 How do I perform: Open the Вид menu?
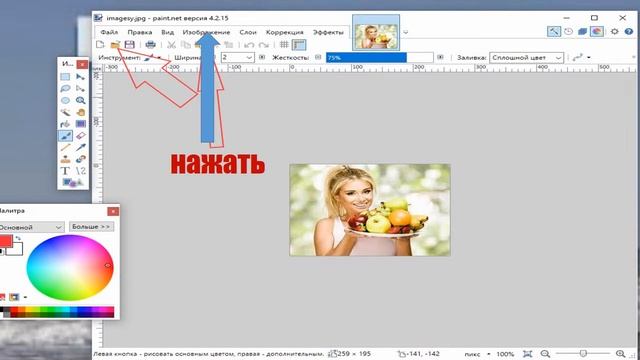tap(167, 32)
